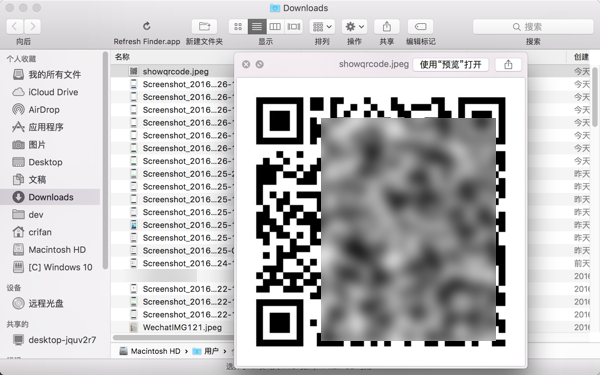Focus the 搜索 search field
600x375 pixels.
click(x=533, y=27)
